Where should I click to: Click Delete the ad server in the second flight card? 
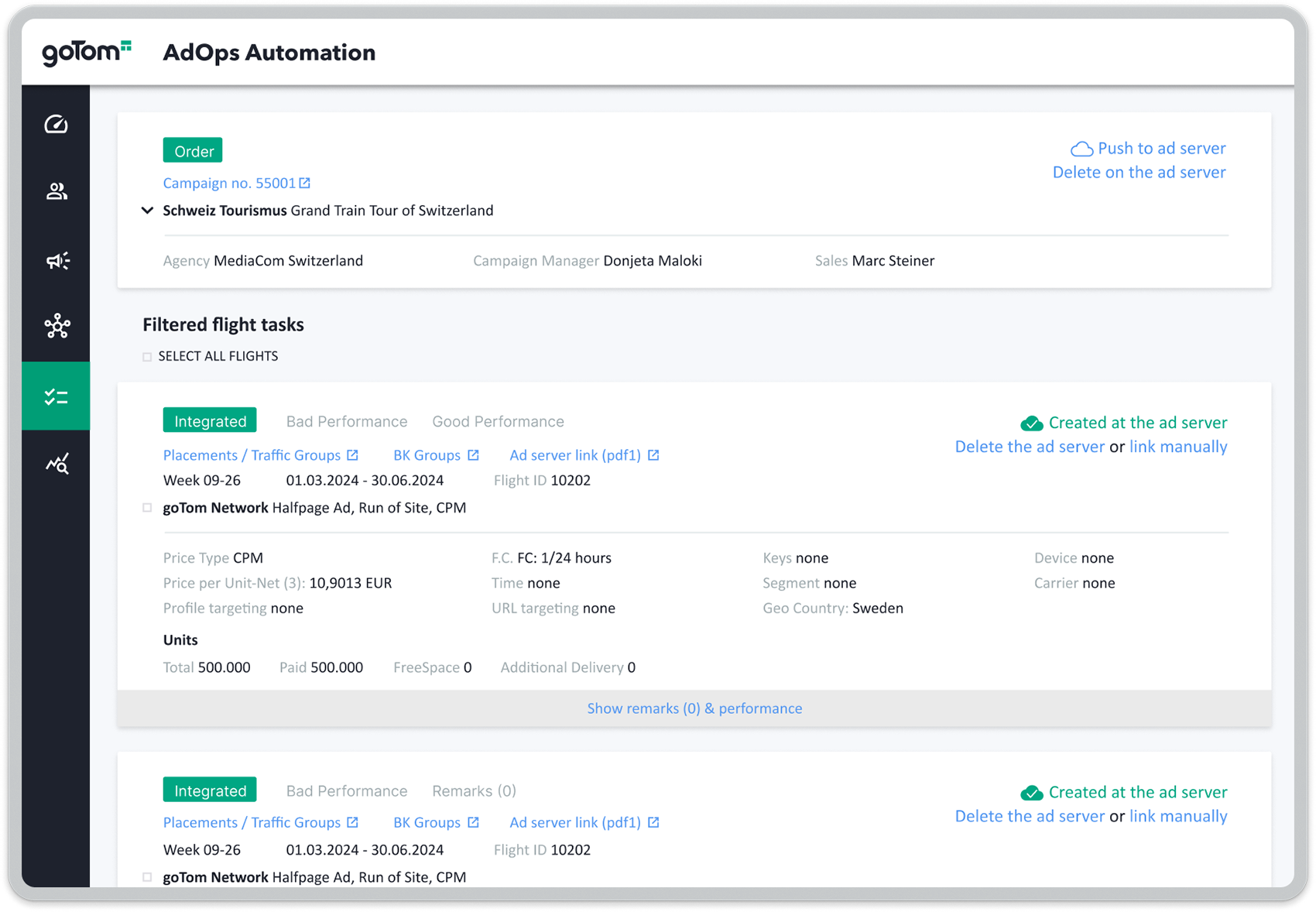(1030, 816)
